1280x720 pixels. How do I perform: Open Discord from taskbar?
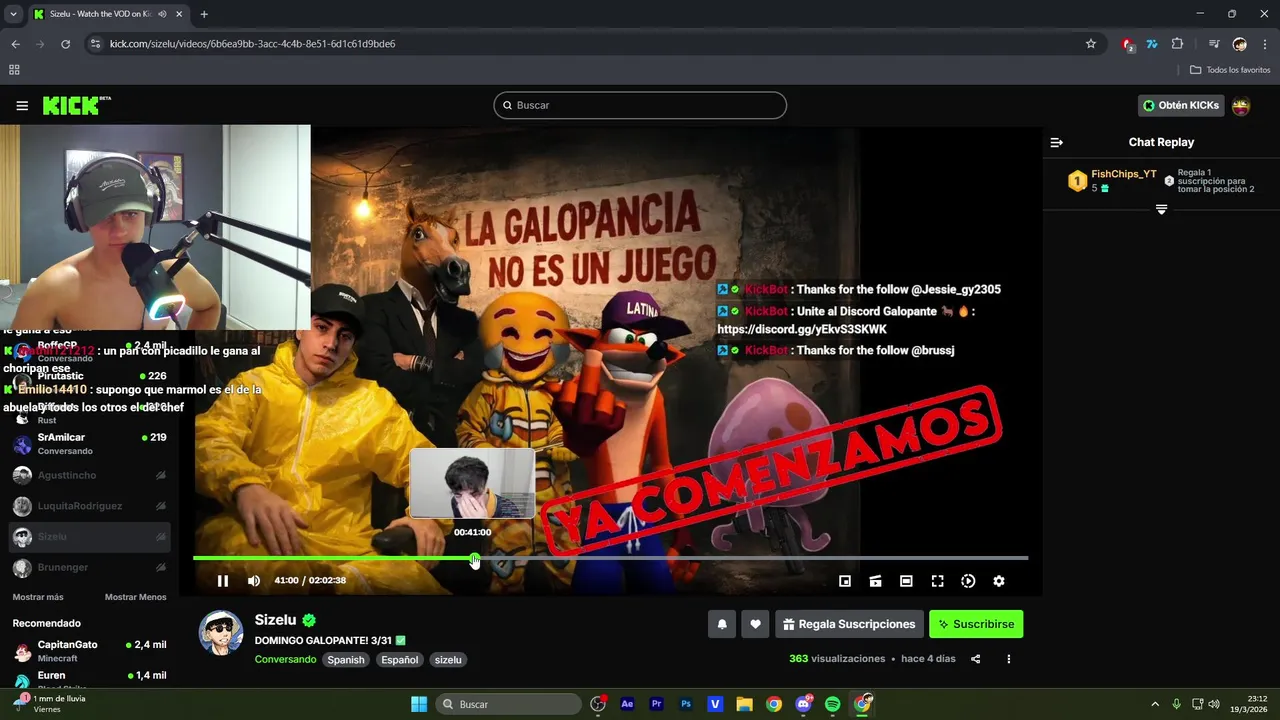[x=803, y=704]
